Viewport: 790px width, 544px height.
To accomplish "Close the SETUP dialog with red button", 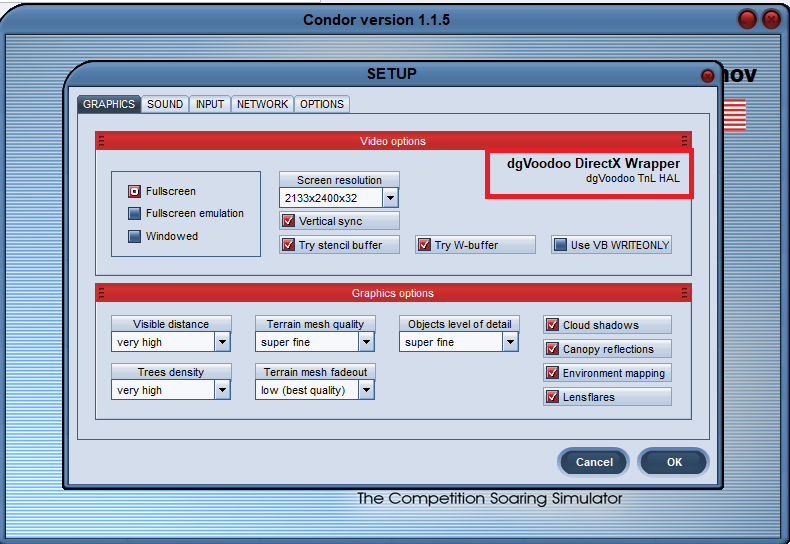I will [x=708, y=76].
